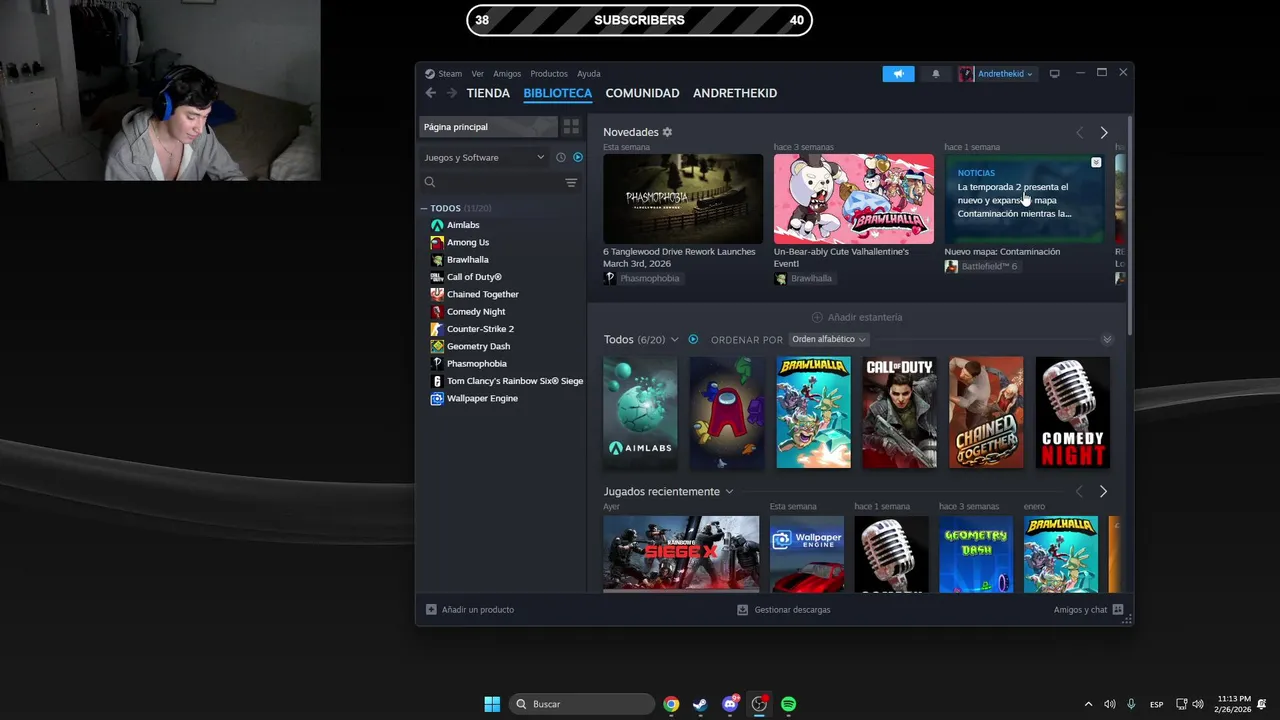The image size is (1280, 720).
Task: Click the Geometry Dash sidebar icon
Action: point(437,346)
